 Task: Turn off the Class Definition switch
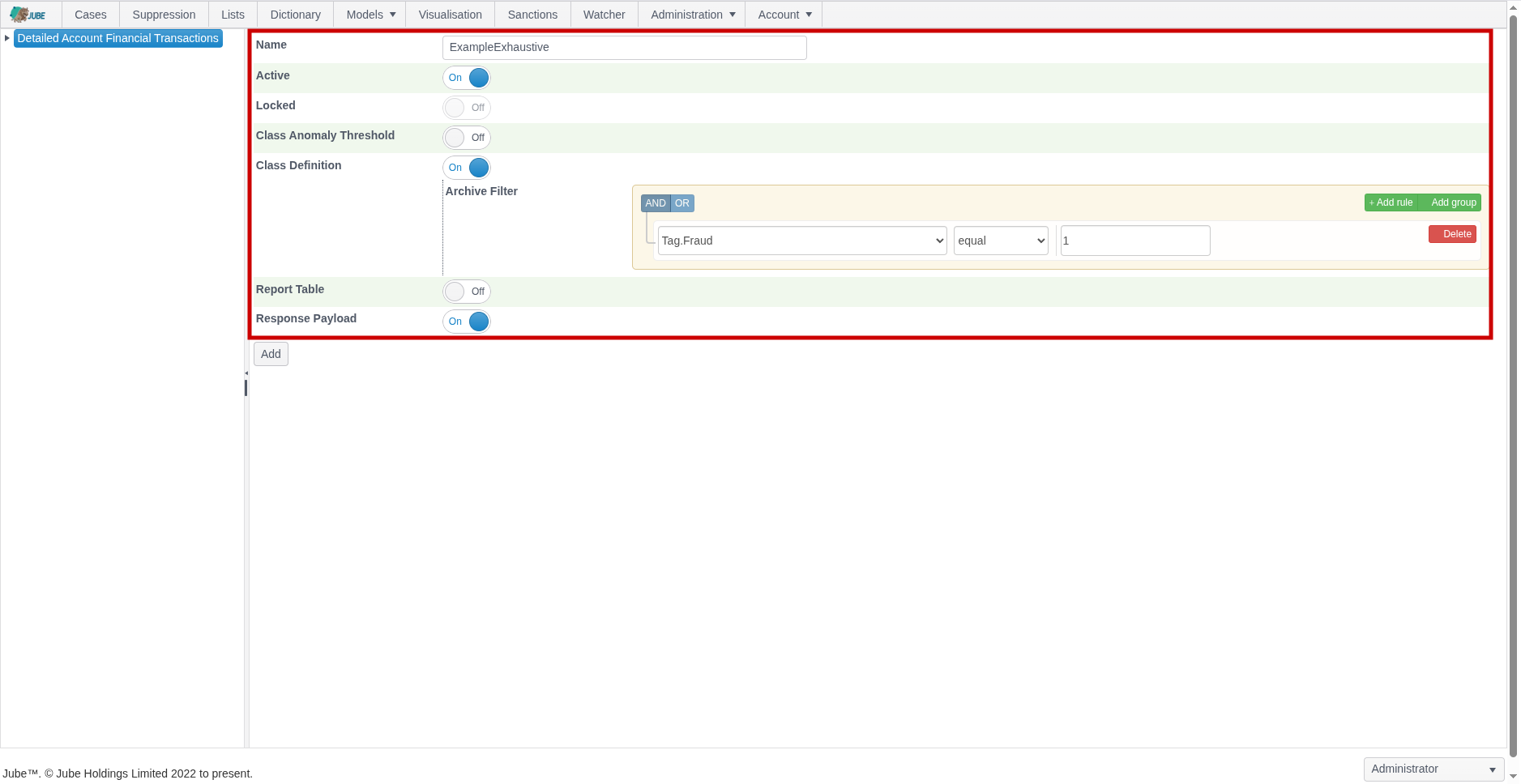coord(467,168)
